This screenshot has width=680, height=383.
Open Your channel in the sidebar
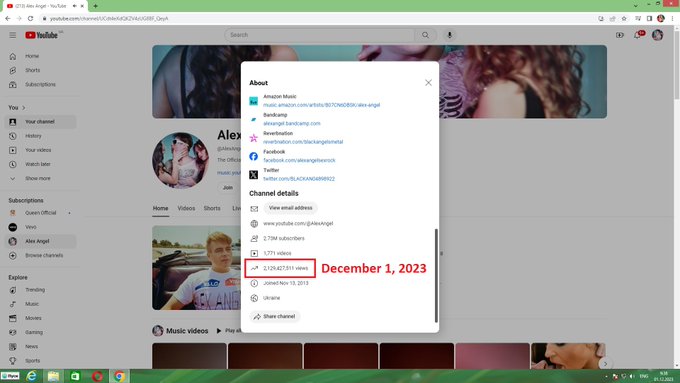[x=40, y=122]
